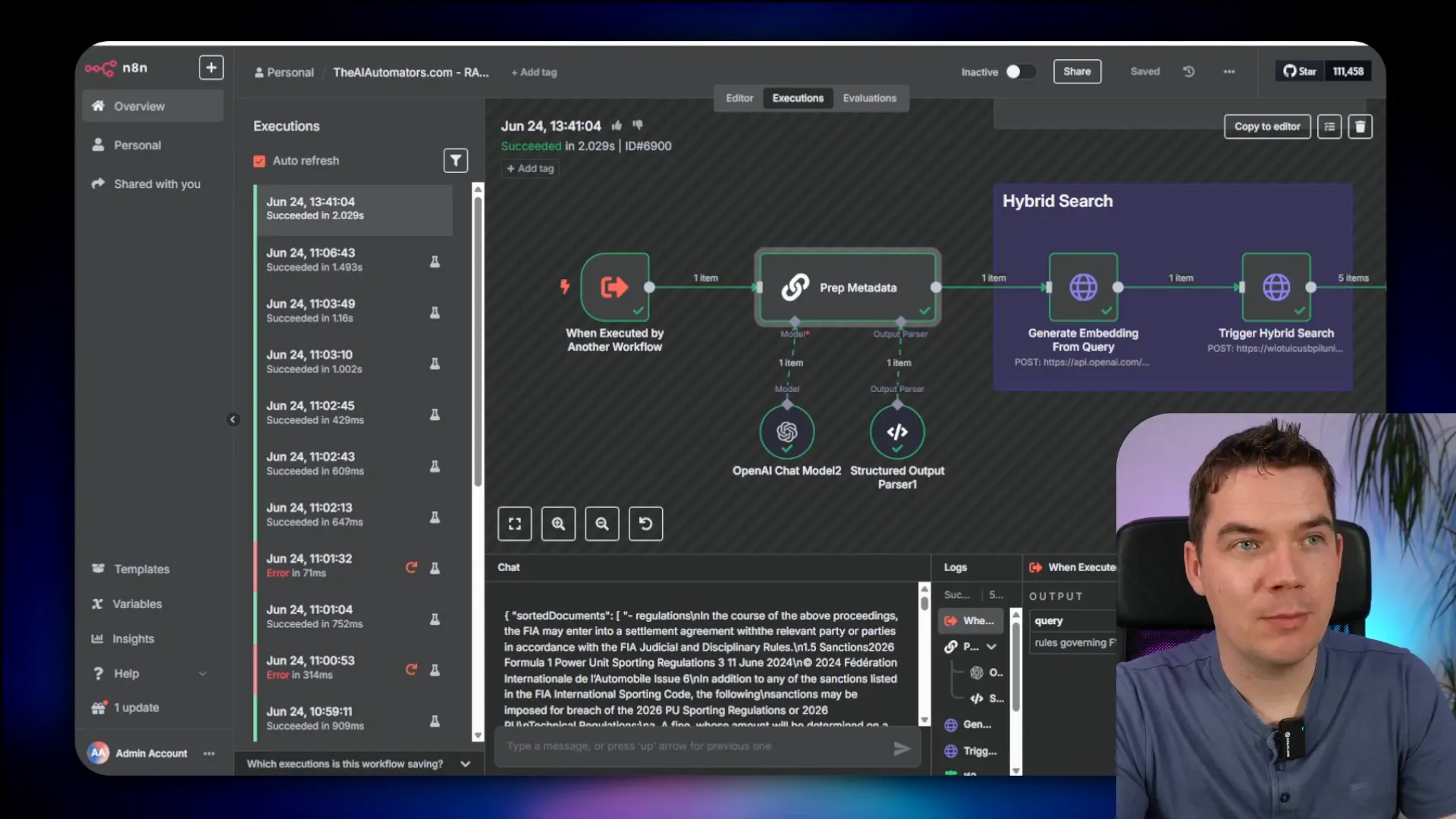Click Personal breadcrumb in header
Image resolution: width=1456 pixels, height=819 pixels.
(x=284, y=72)
